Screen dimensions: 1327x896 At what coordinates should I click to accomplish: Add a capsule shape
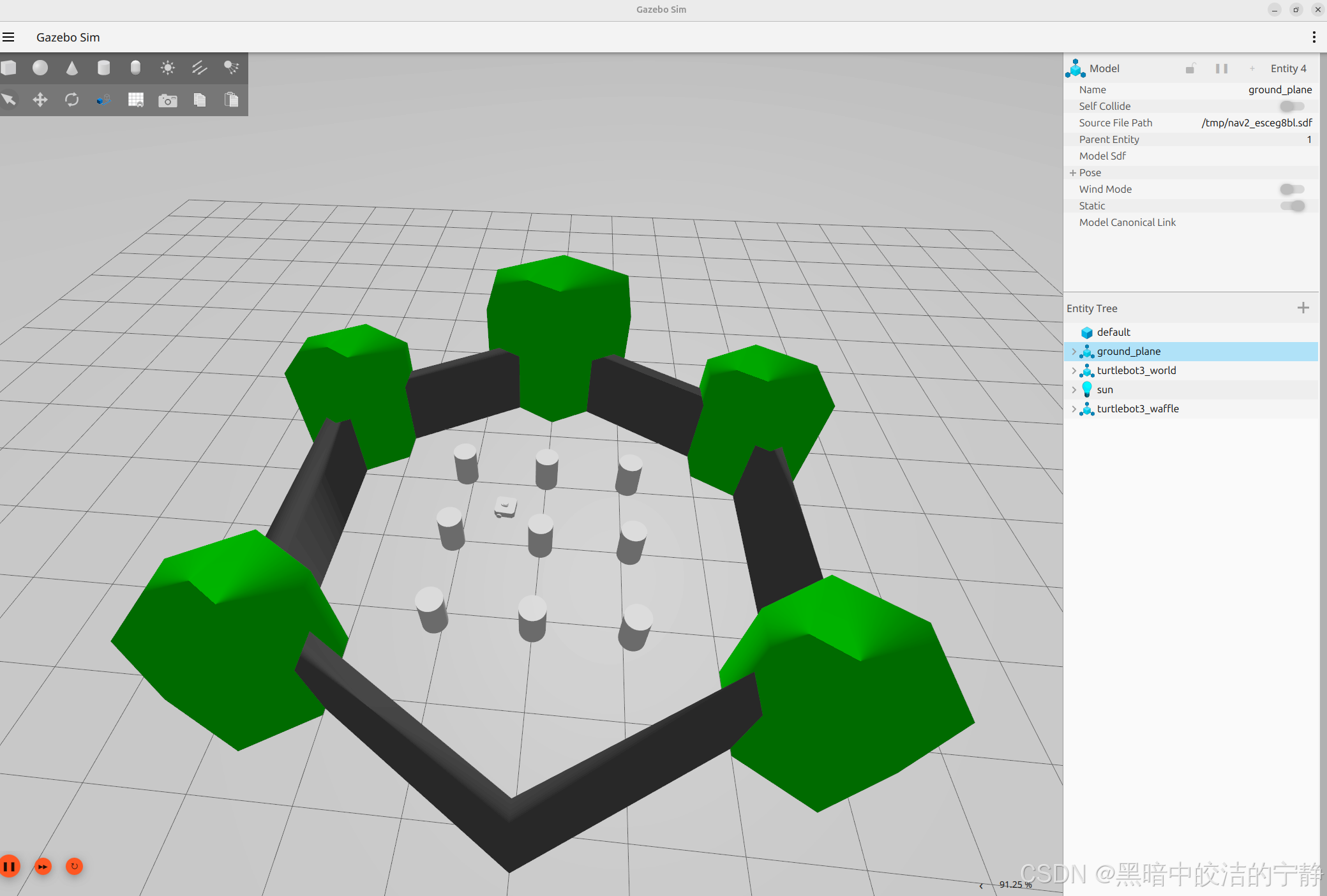(x=135, y=68)
